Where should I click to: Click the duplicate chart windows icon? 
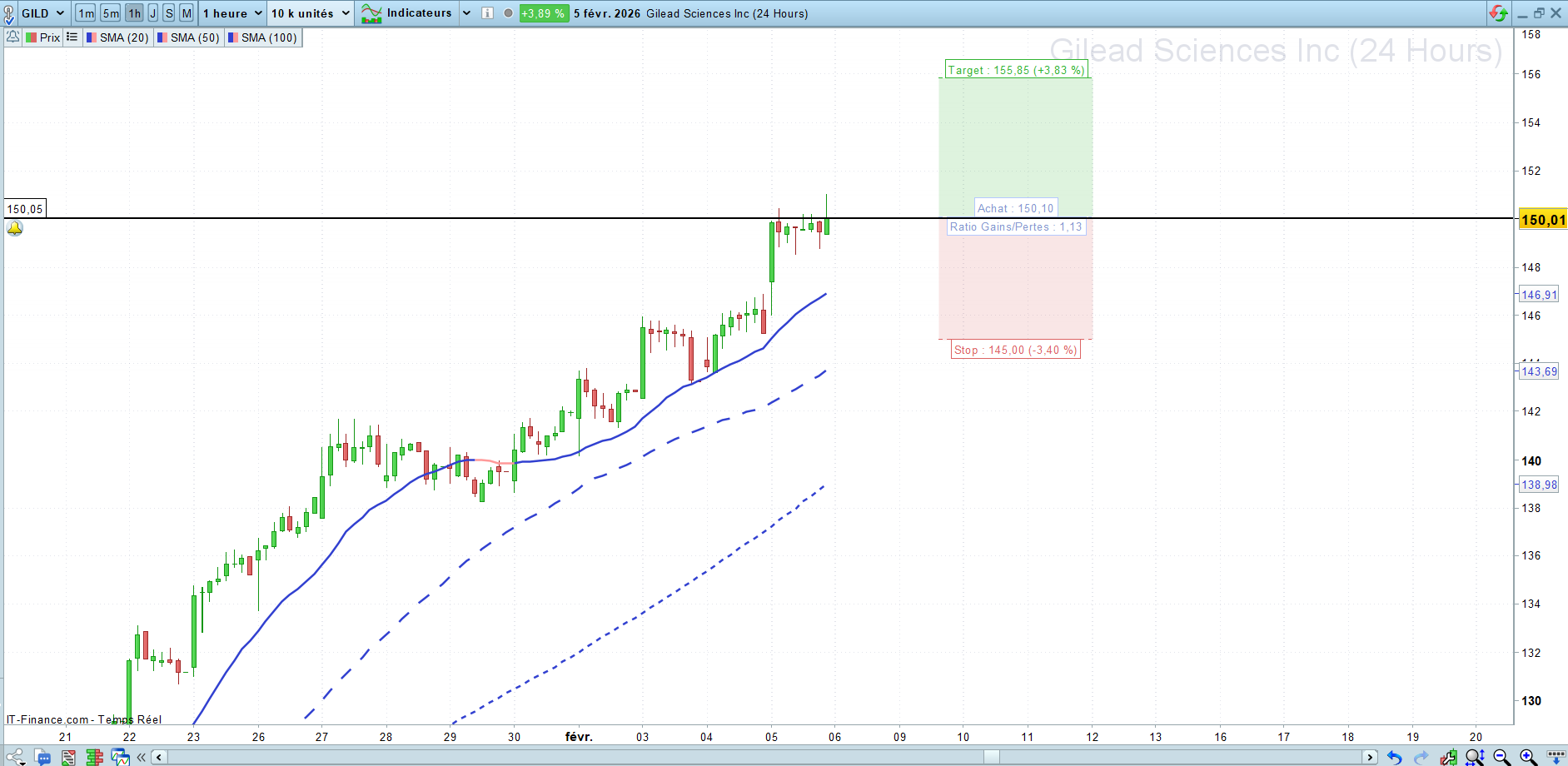coord(121,757)
